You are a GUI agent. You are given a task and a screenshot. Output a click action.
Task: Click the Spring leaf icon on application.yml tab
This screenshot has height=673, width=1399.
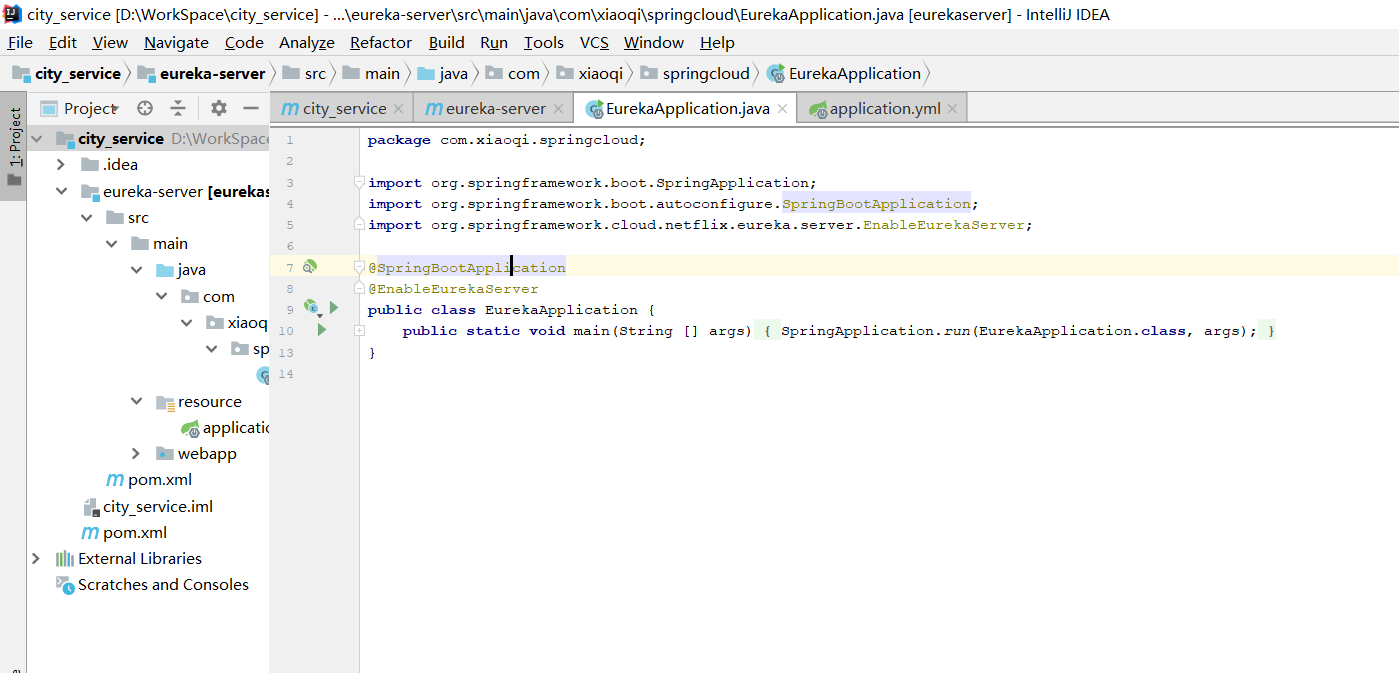click(818, 109)
